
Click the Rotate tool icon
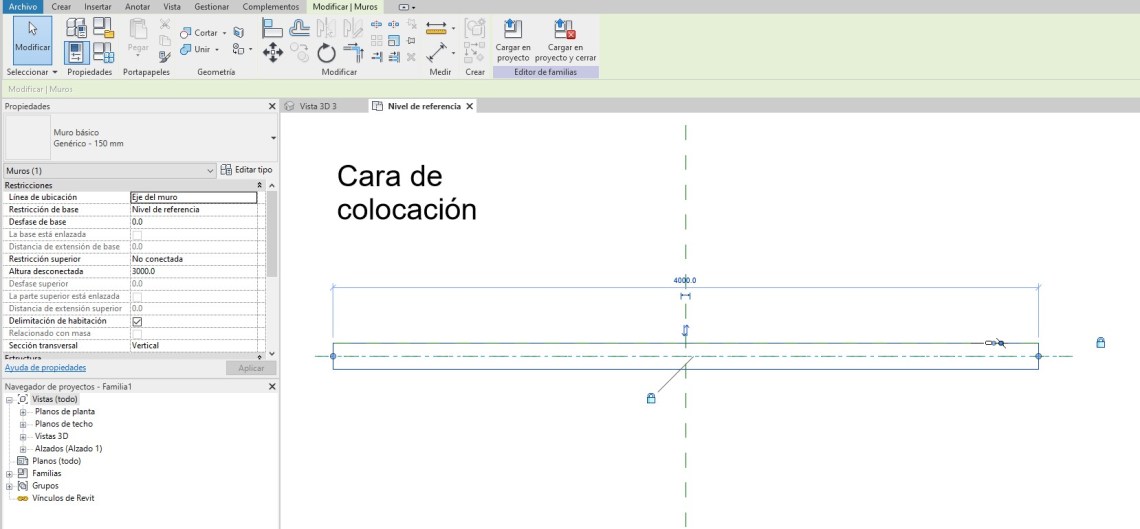(327, 53)
